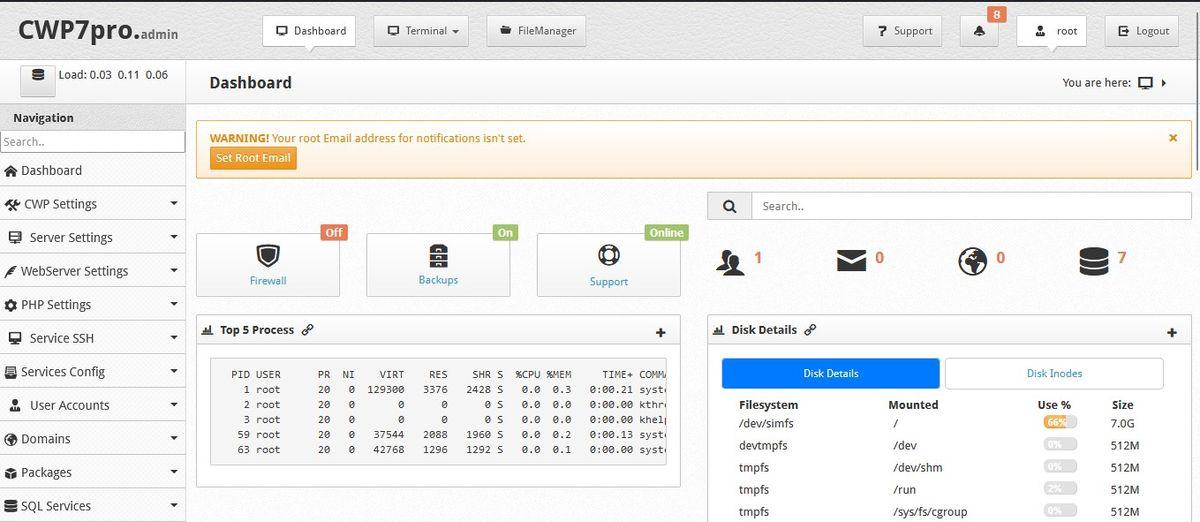Click the domains globe count icon

973,261
